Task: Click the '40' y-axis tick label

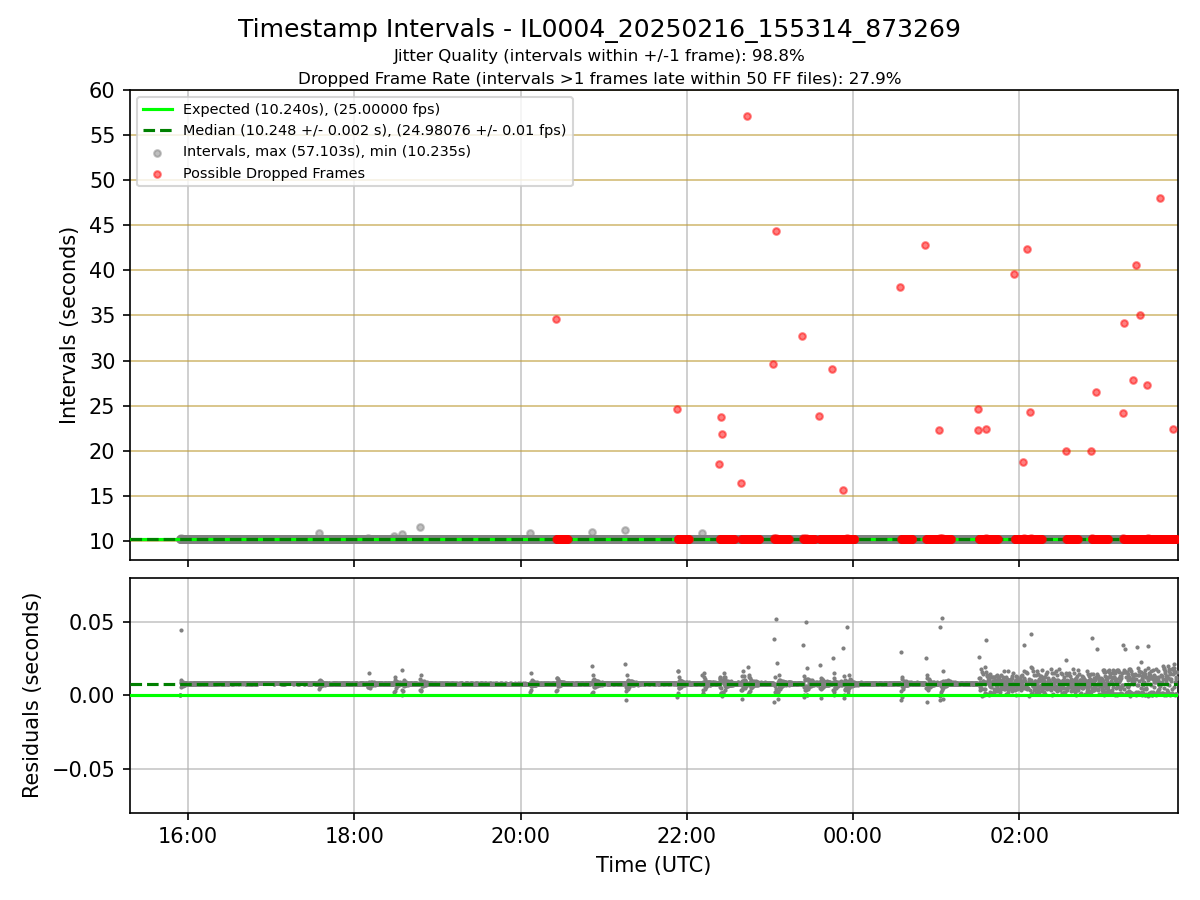Action: [104, 270]
